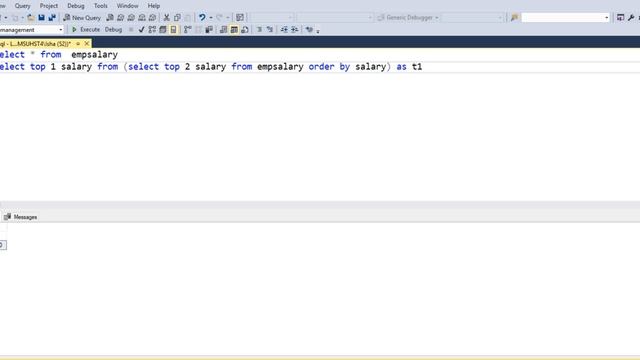The image size is (640, 360).
Task: Toggle the IntelliSense Enabled icon
Action: (x=173, y=29)
